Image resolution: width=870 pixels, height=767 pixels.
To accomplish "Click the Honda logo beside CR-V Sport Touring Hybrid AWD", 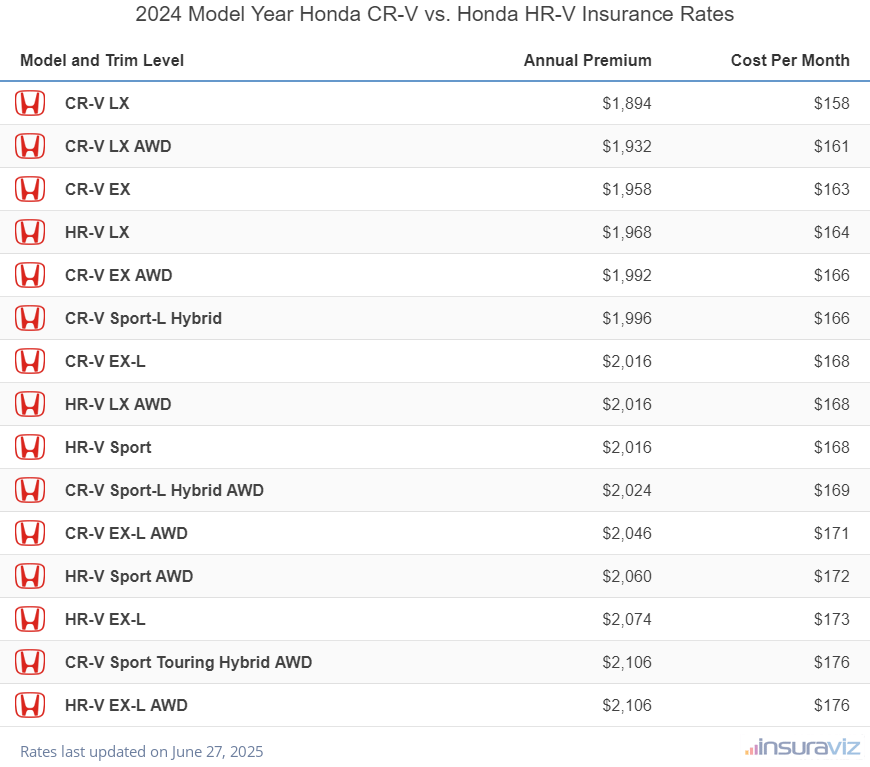I will 30,662.
